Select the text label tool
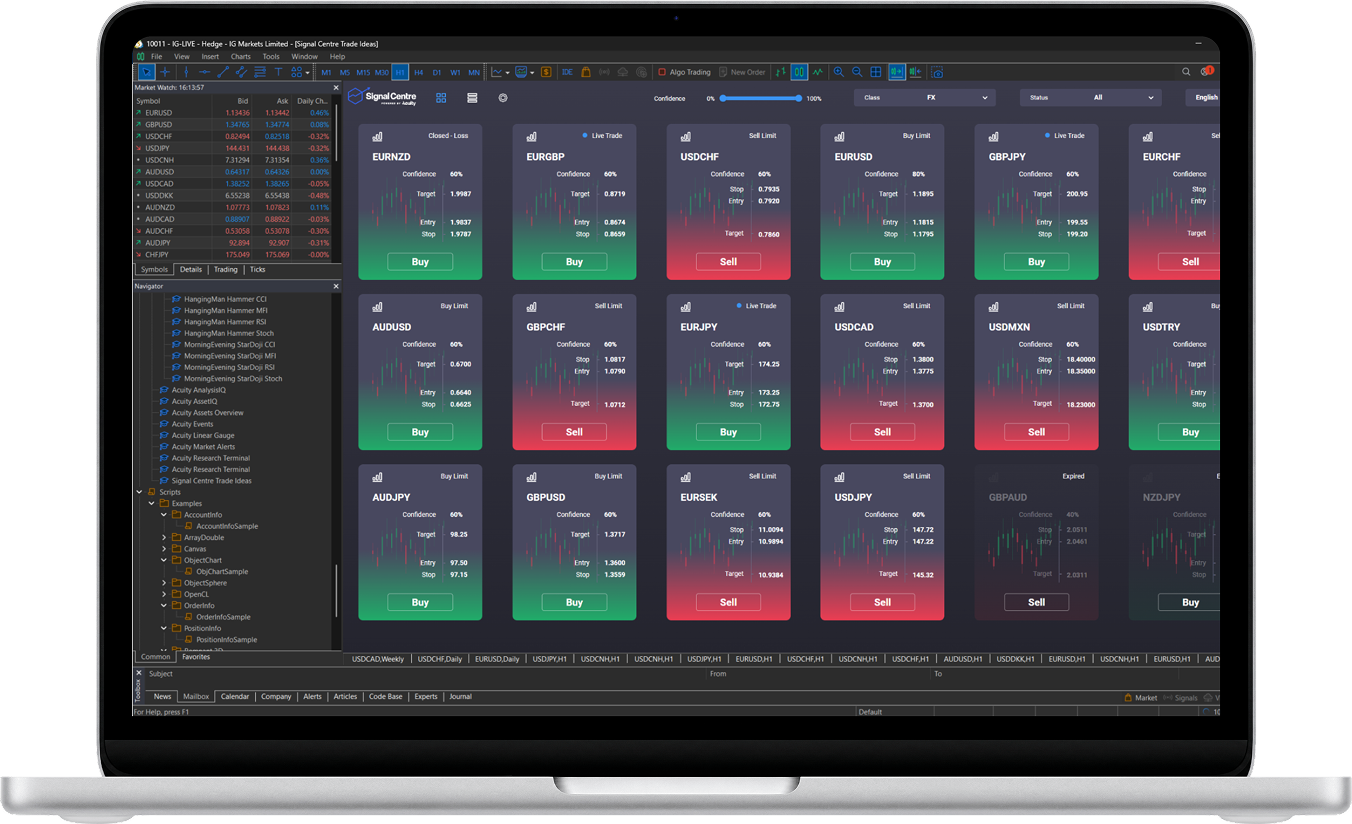 tap(279, 72)
